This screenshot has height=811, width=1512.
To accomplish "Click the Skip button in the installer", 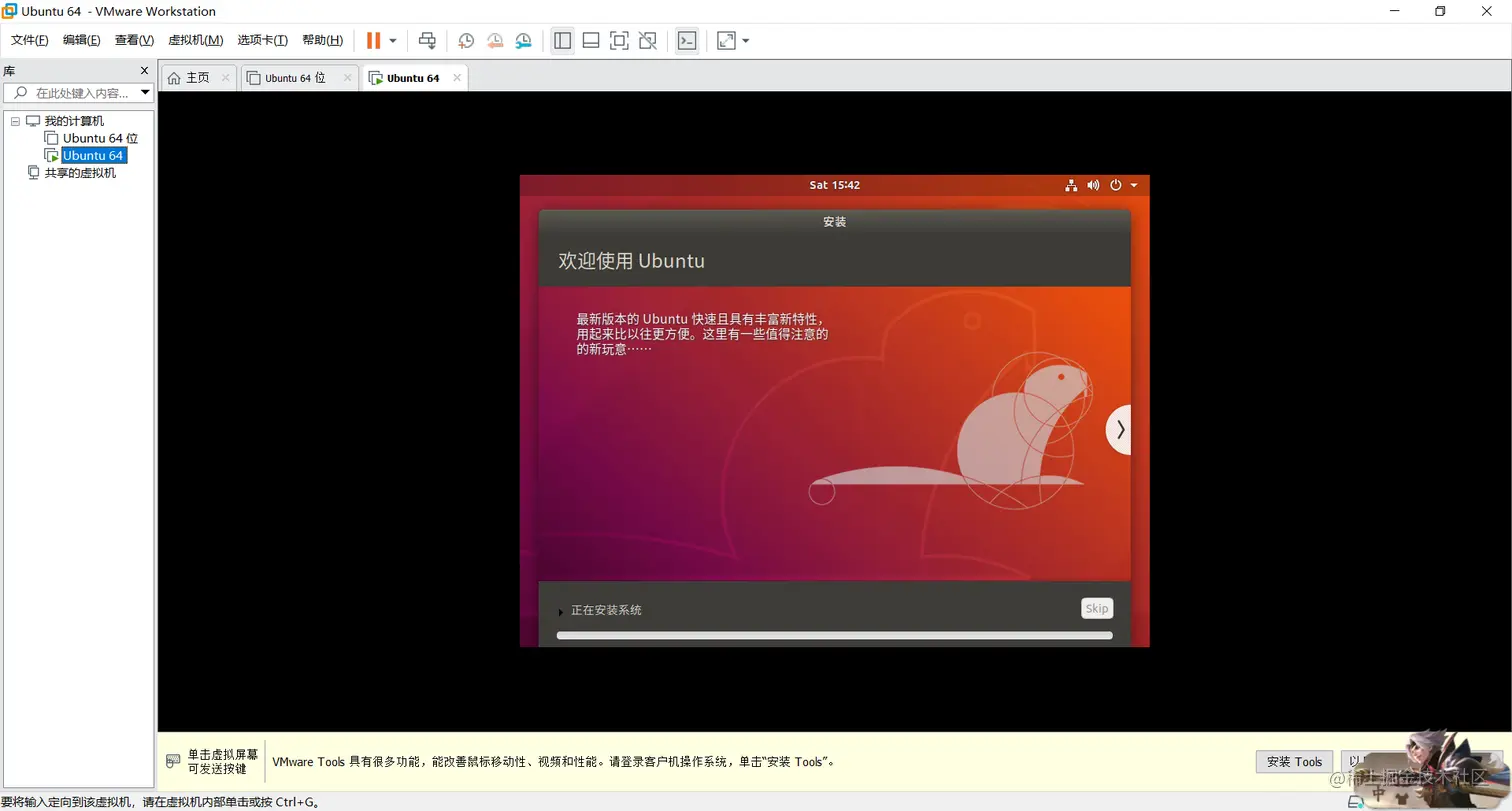I will 1097,608.
